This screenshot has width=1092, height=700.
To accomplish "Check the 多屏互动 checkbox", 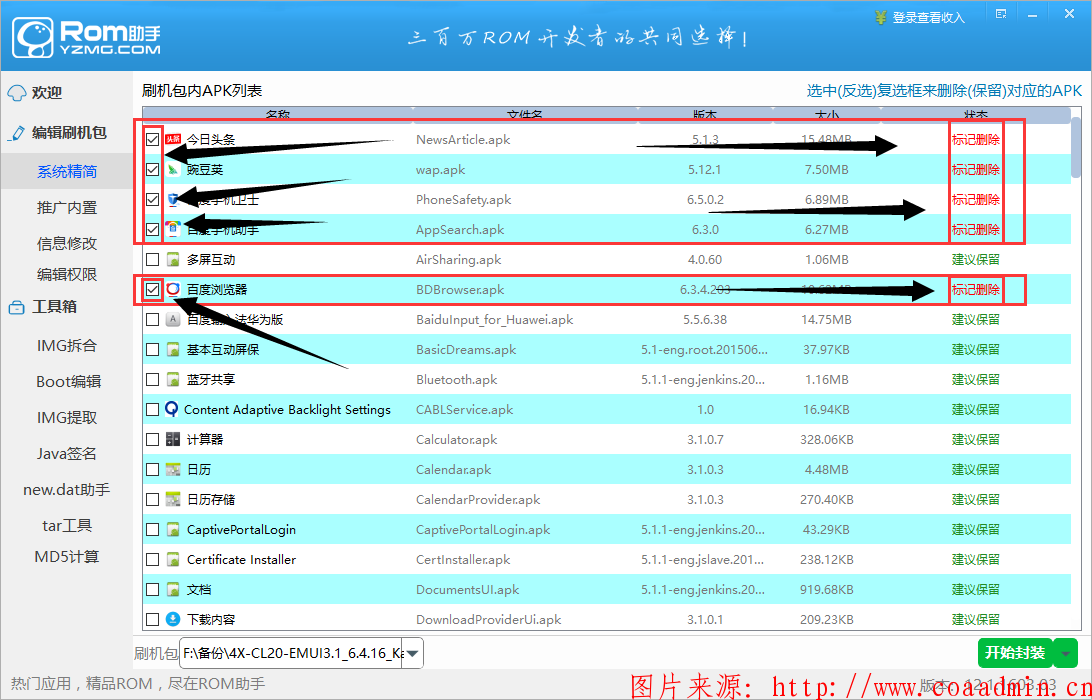I will (x=153, y=259).
